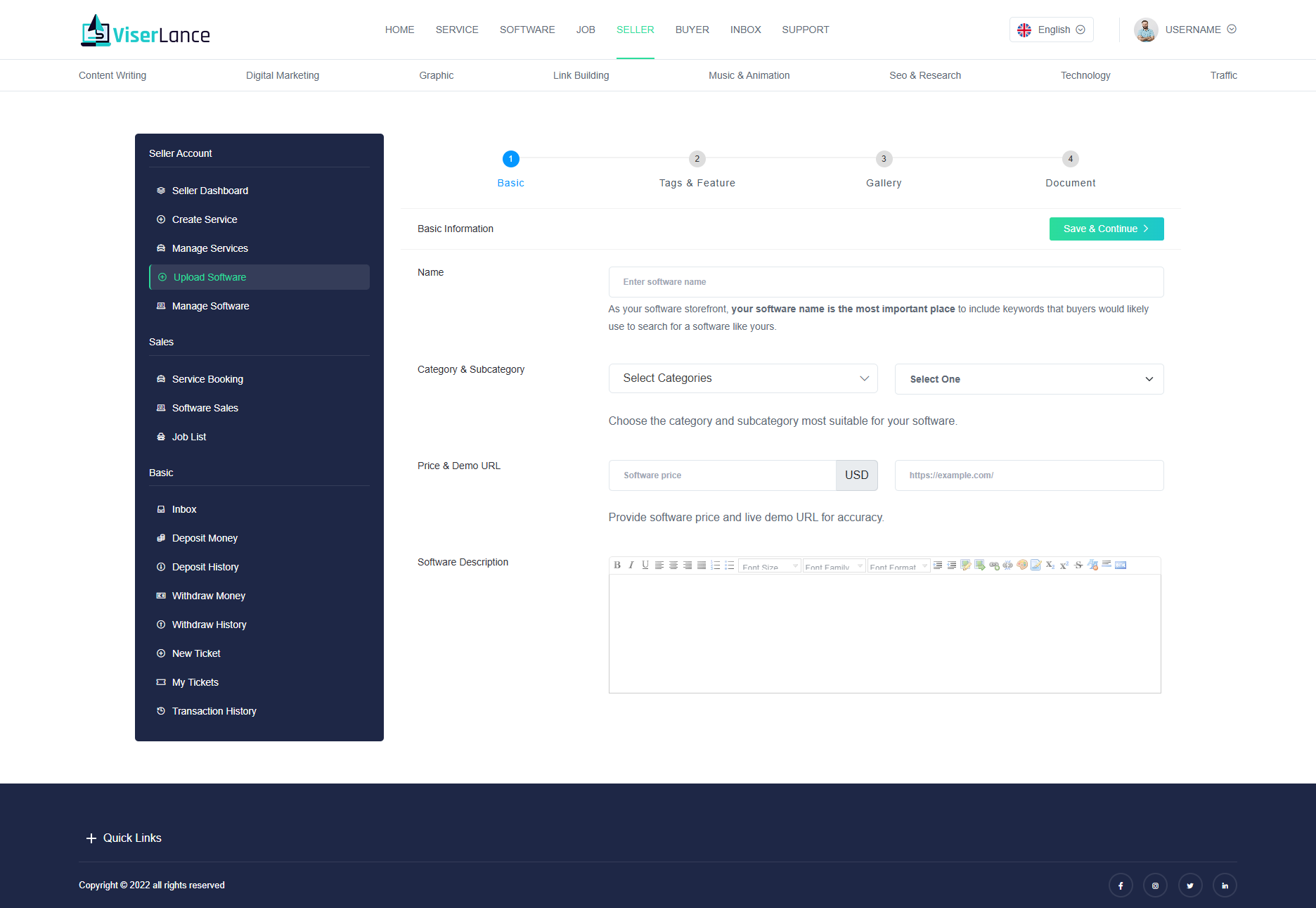Open the Font Size dropdown

coord(770,565)
